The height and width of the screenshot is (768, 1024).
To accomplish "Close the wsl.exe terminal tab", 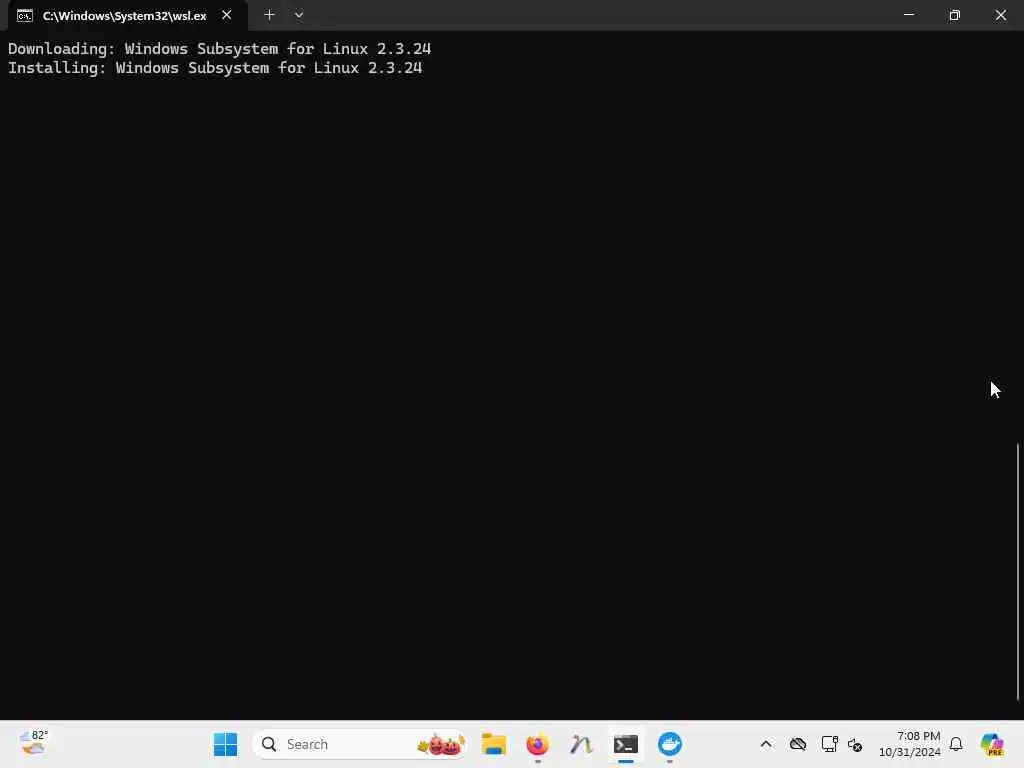I will point(227,15).
